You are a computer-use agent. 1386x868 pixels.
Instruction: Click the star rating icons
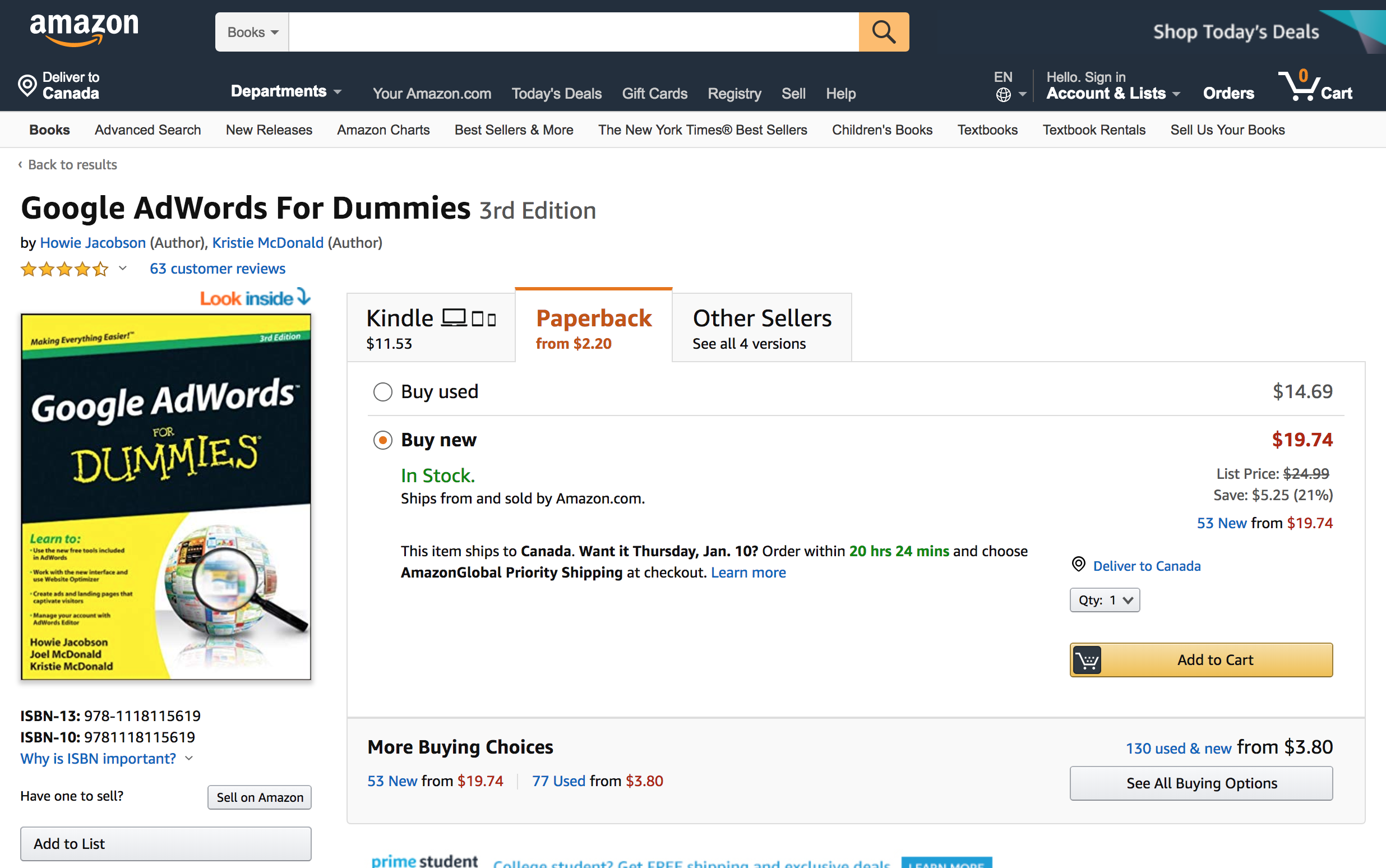(64, 269)
